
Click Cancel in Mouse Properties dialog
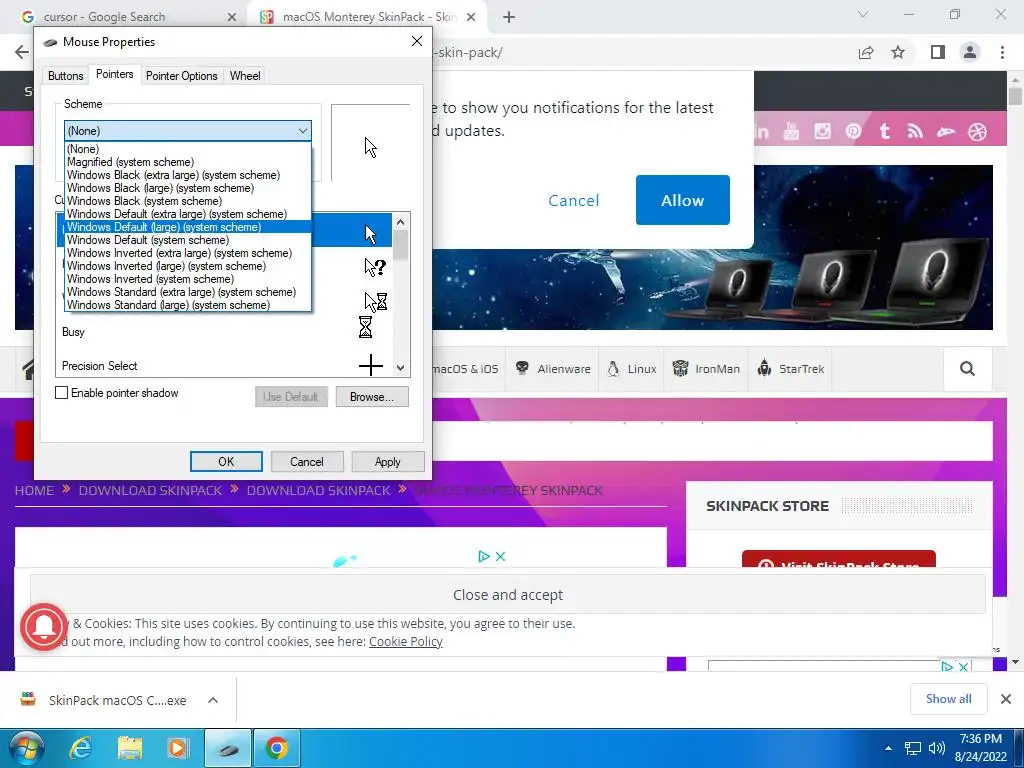point(306,462)
